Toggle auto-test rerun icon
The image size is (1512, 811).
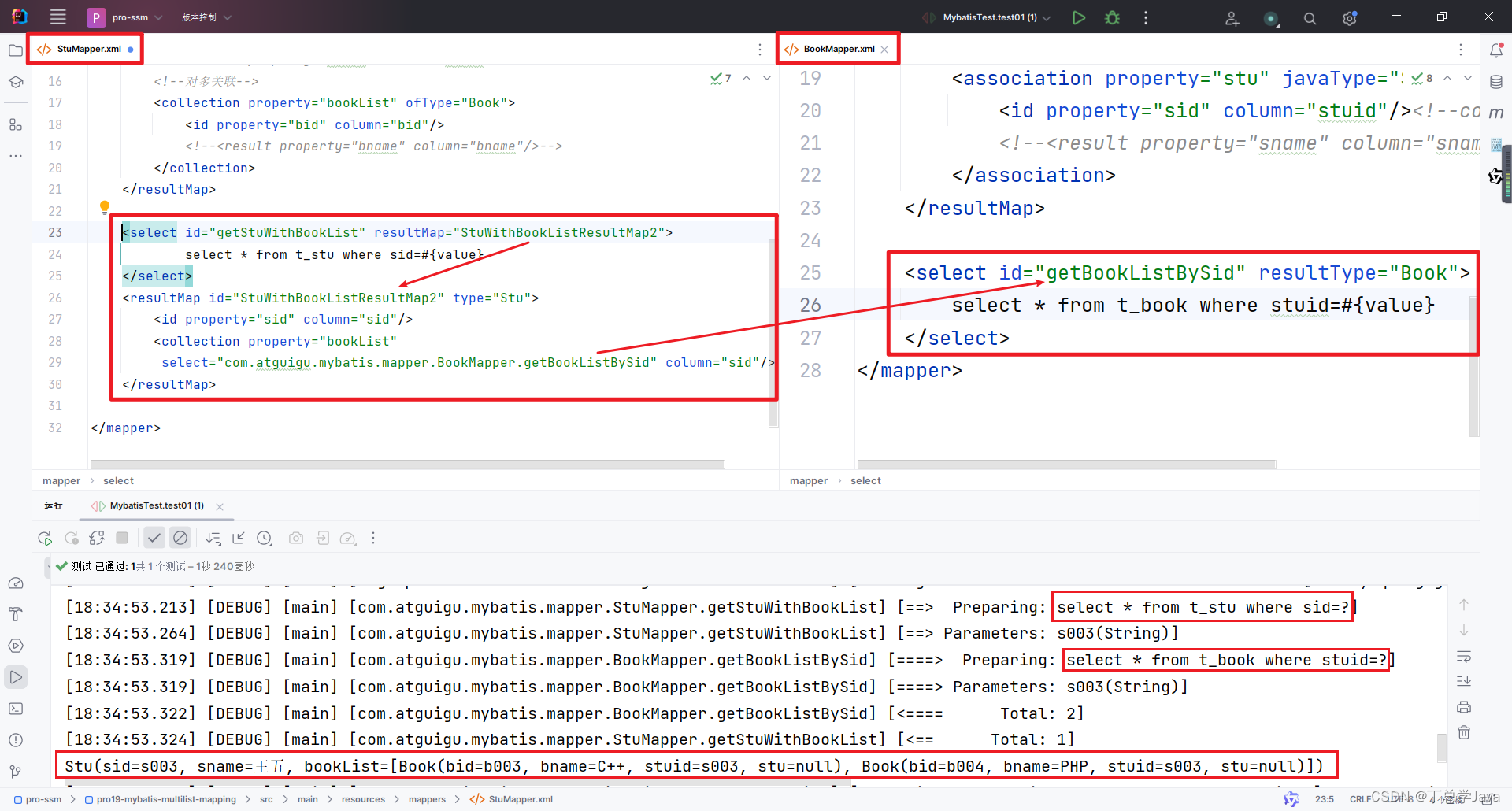click(x=97, y=538)
